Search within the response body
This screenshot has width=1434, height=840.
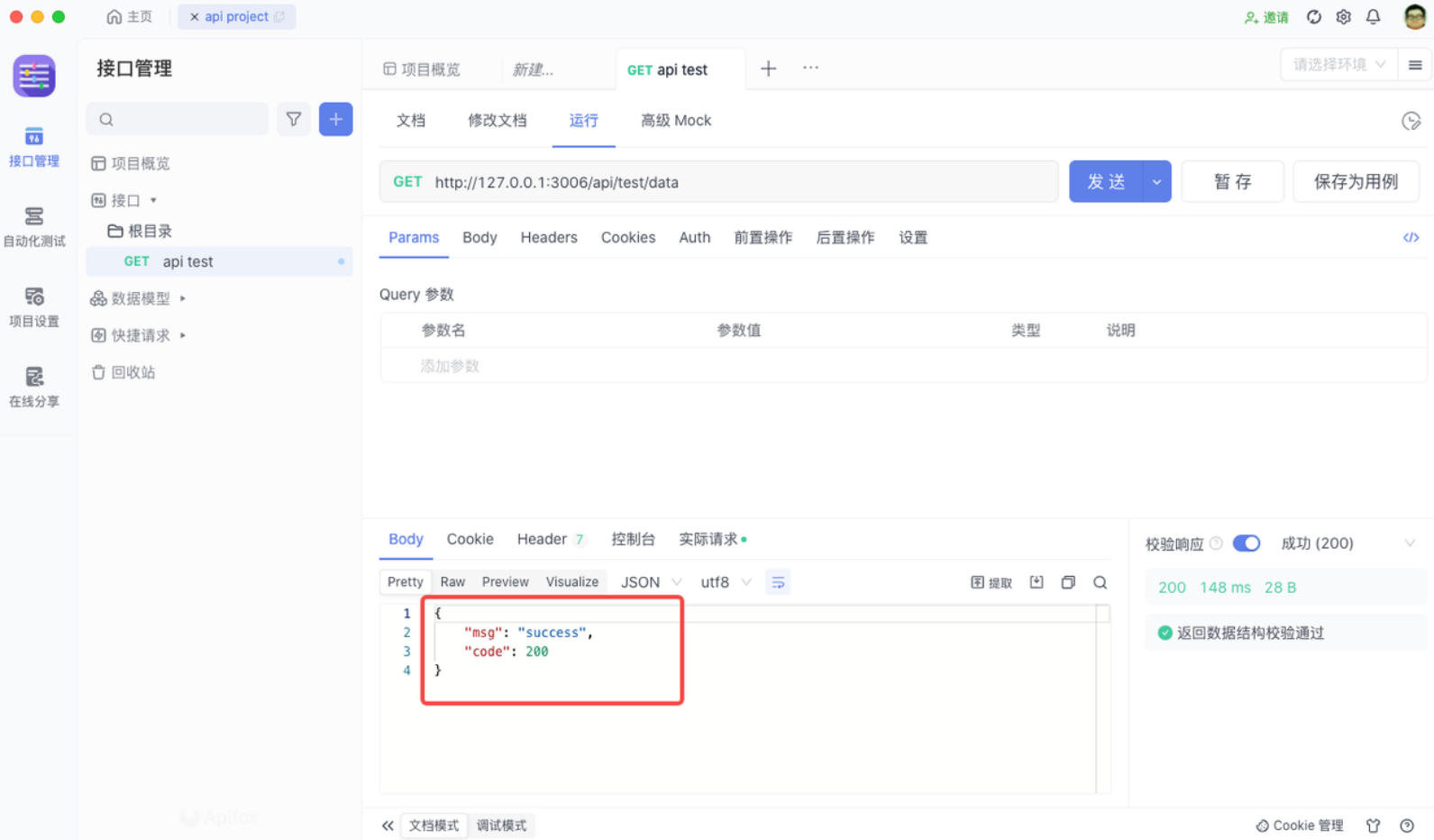tap(1100, 582)
